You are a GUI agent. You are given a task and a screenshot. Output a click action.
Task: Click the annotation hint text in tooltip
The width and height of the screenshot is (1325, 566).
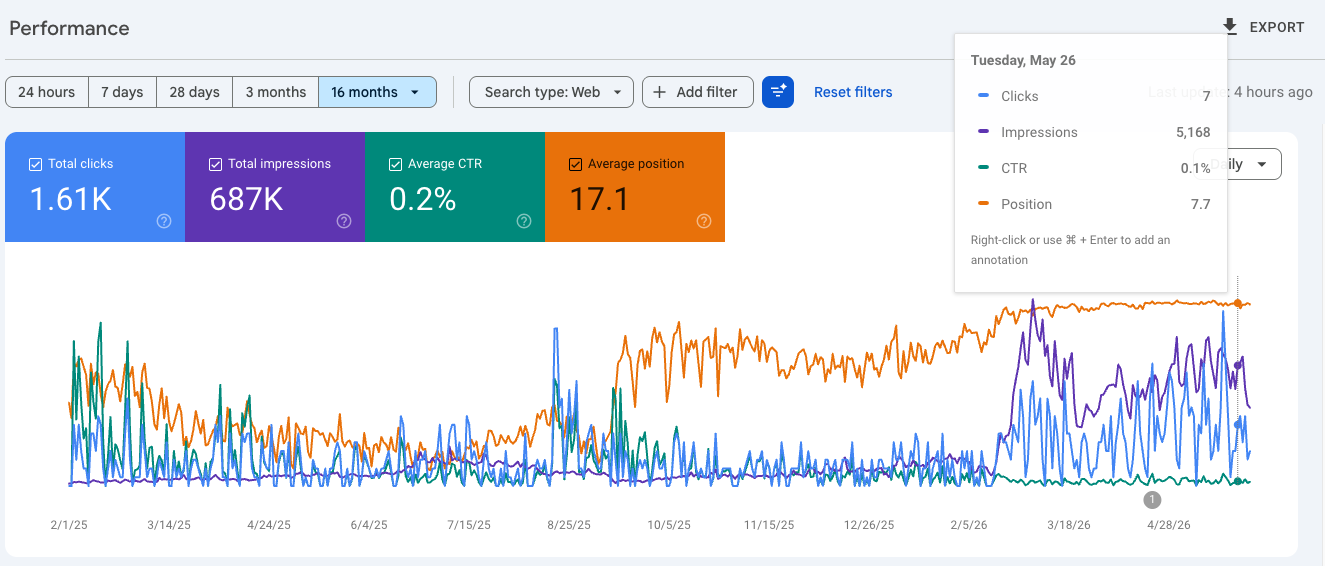click(x=1070, y=250)
